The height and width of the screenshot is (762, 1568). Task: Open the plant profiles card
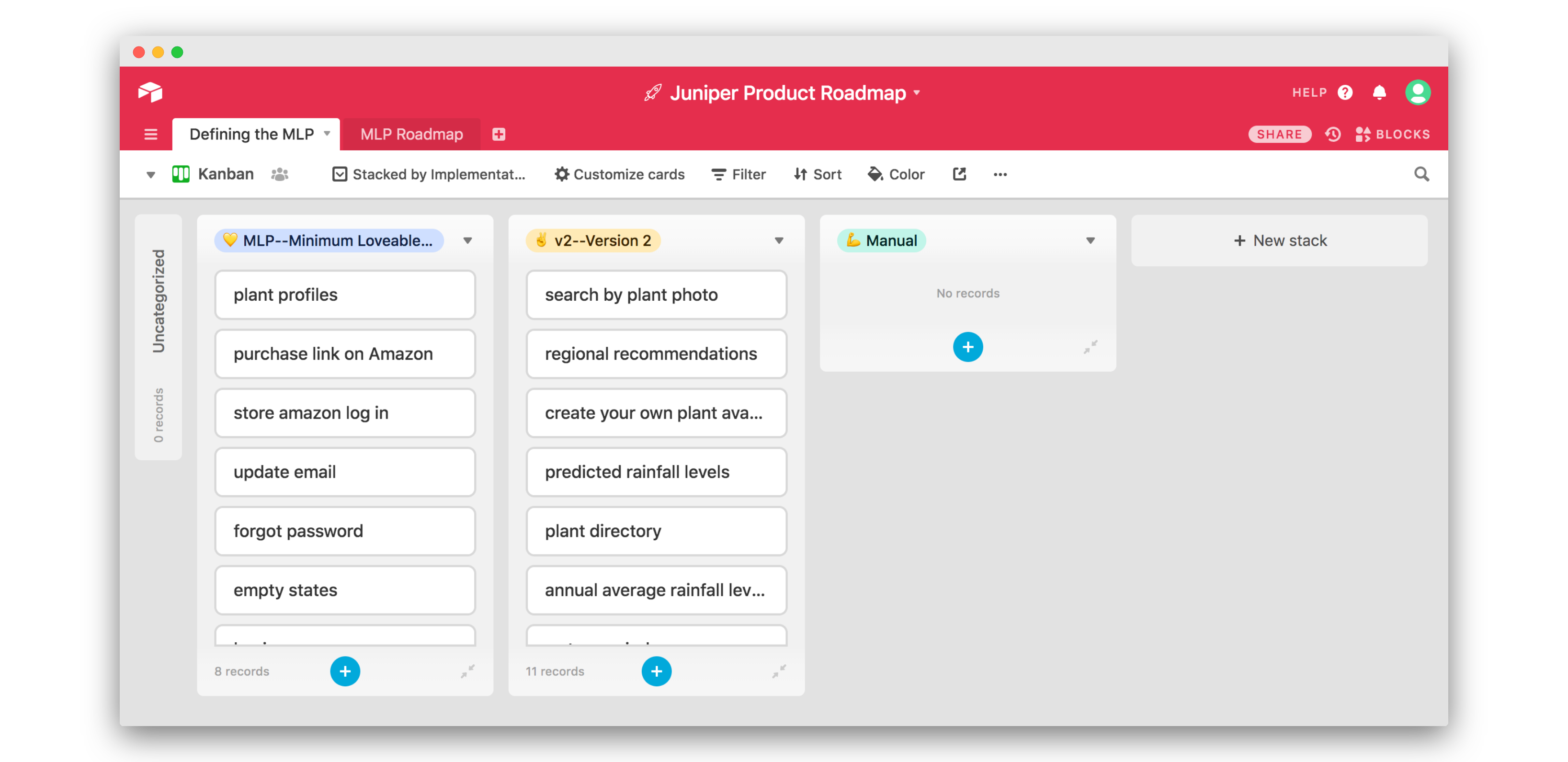(344, 295)
